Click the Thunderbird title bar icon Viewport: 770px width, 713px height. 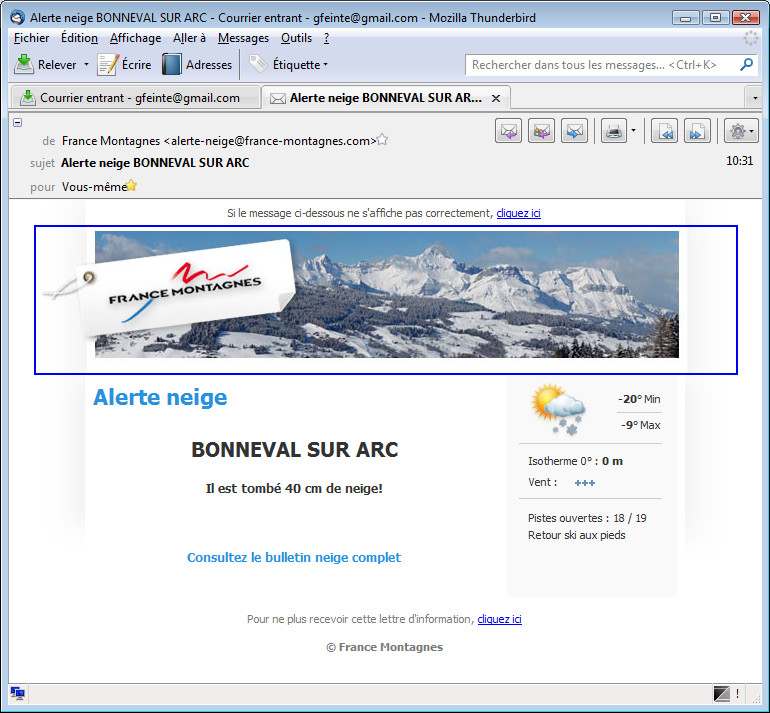click(18, 17)
